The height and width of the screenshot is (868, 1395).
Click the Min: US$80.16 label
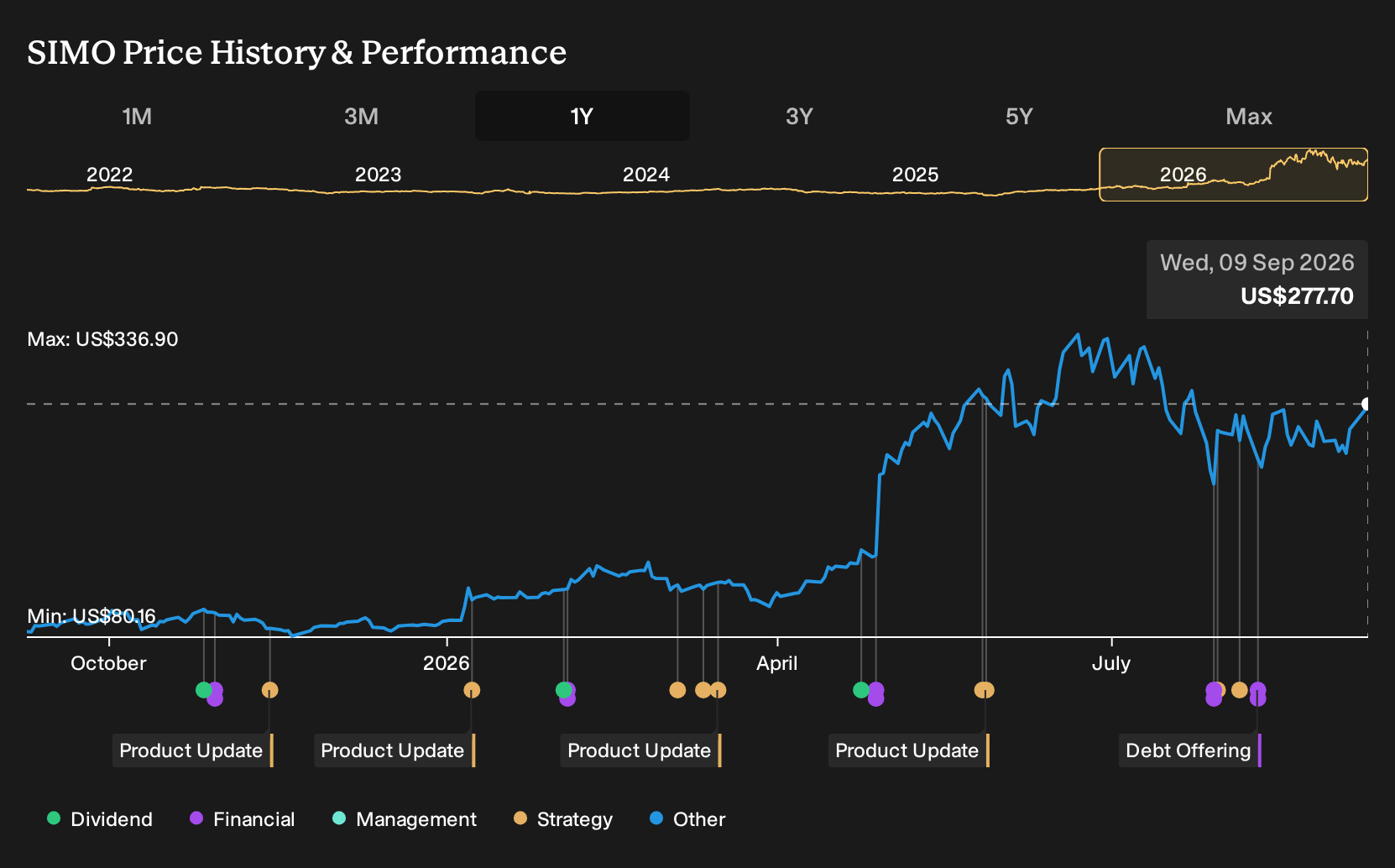91,616
